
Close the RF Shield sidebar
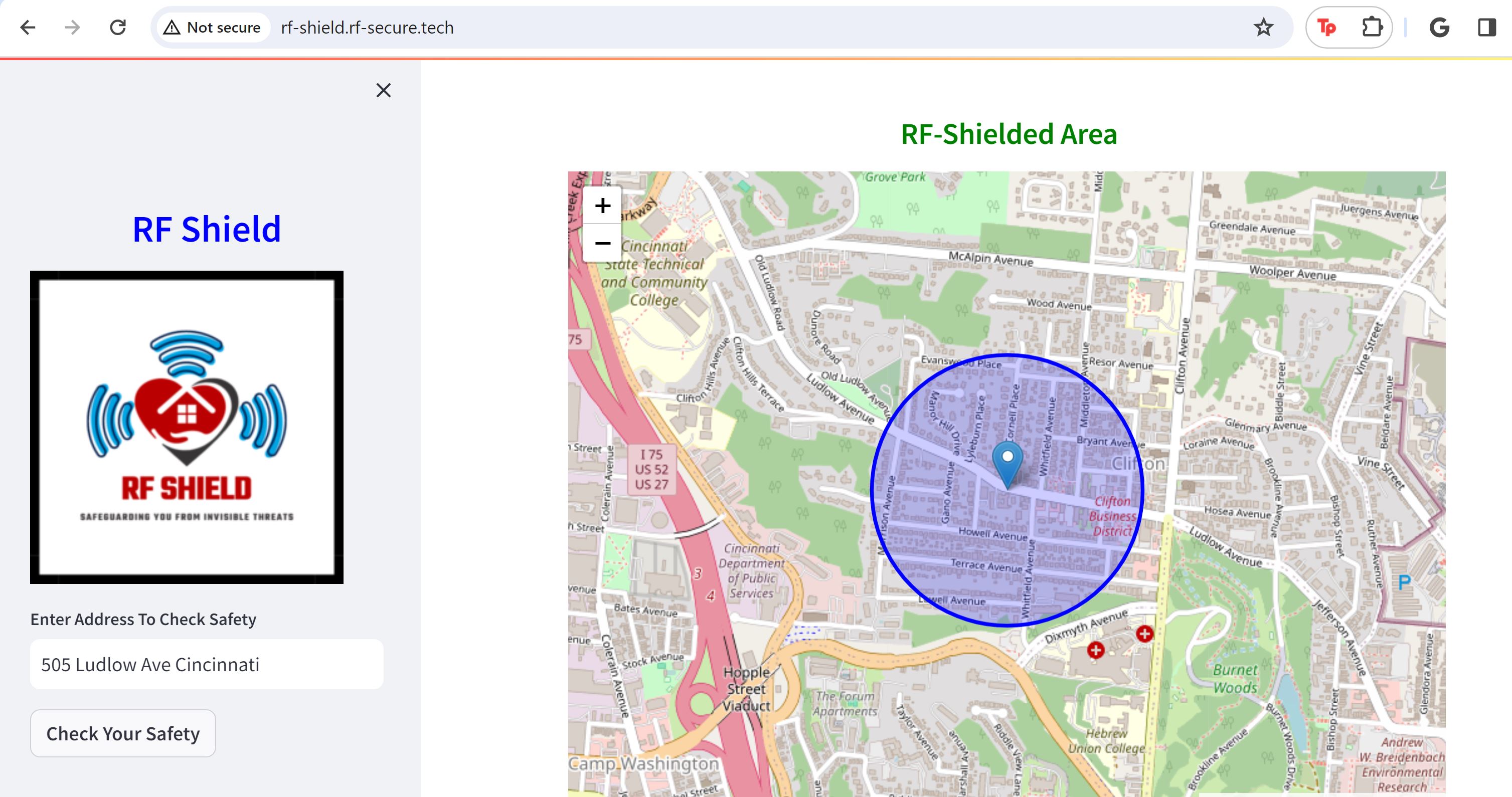383,90
